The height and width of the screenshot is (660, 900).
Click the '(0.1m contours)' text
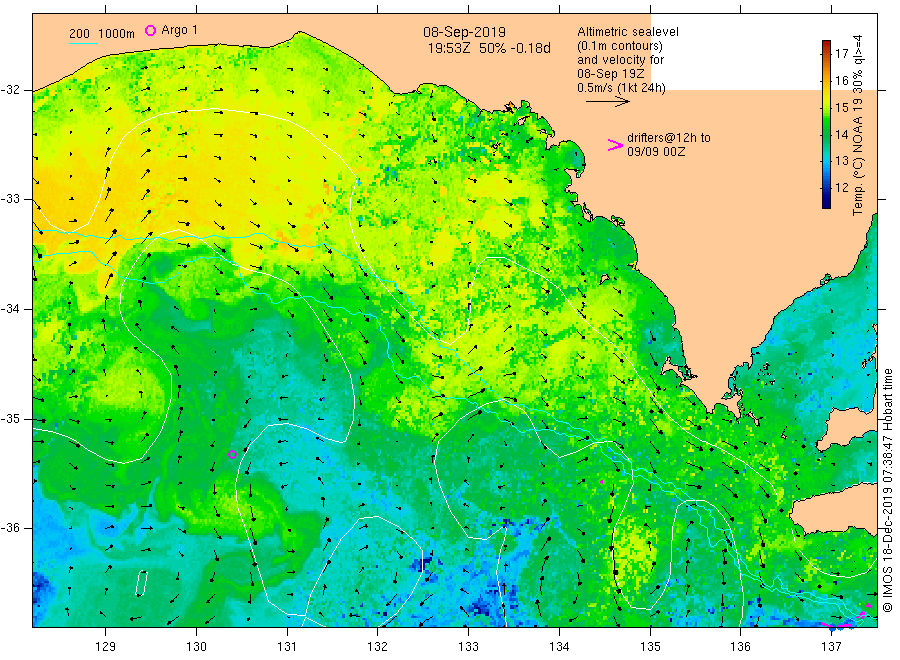[620, 46]
